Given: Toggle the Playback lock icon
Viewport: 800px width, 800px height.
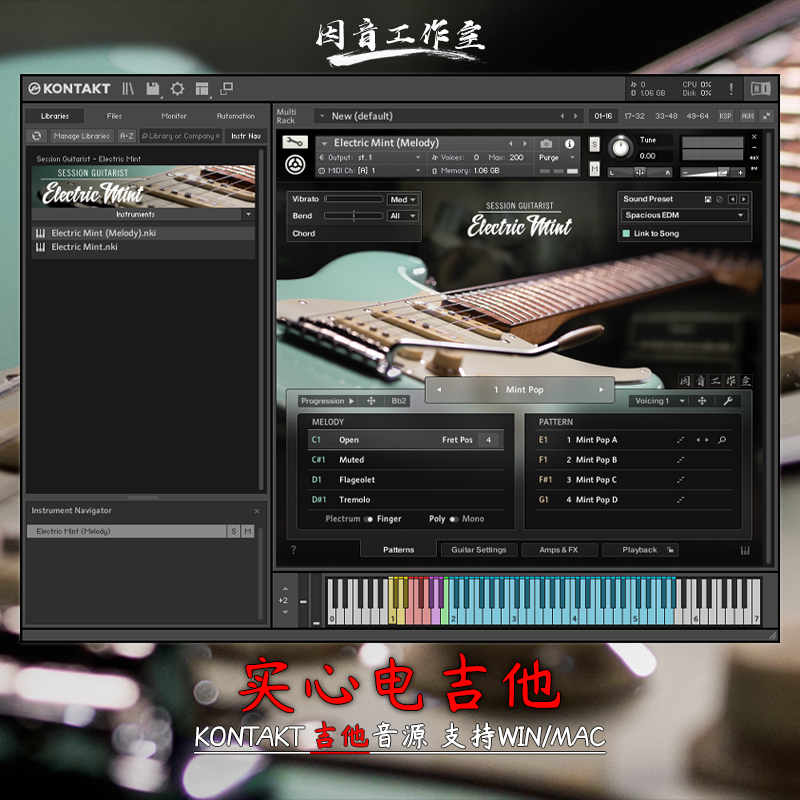Looking at the screenshot, I should [x=670, y=550].
